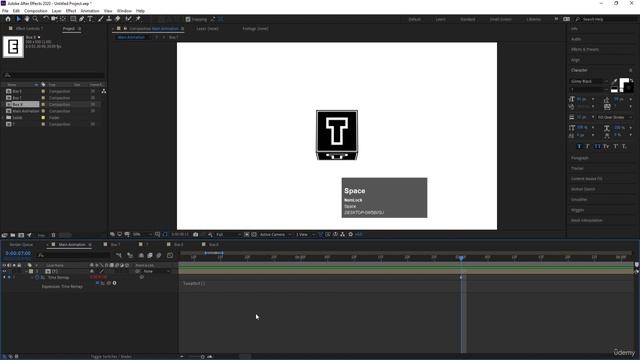
Task: Select the Eraser tool
Action: pos(118,19)
